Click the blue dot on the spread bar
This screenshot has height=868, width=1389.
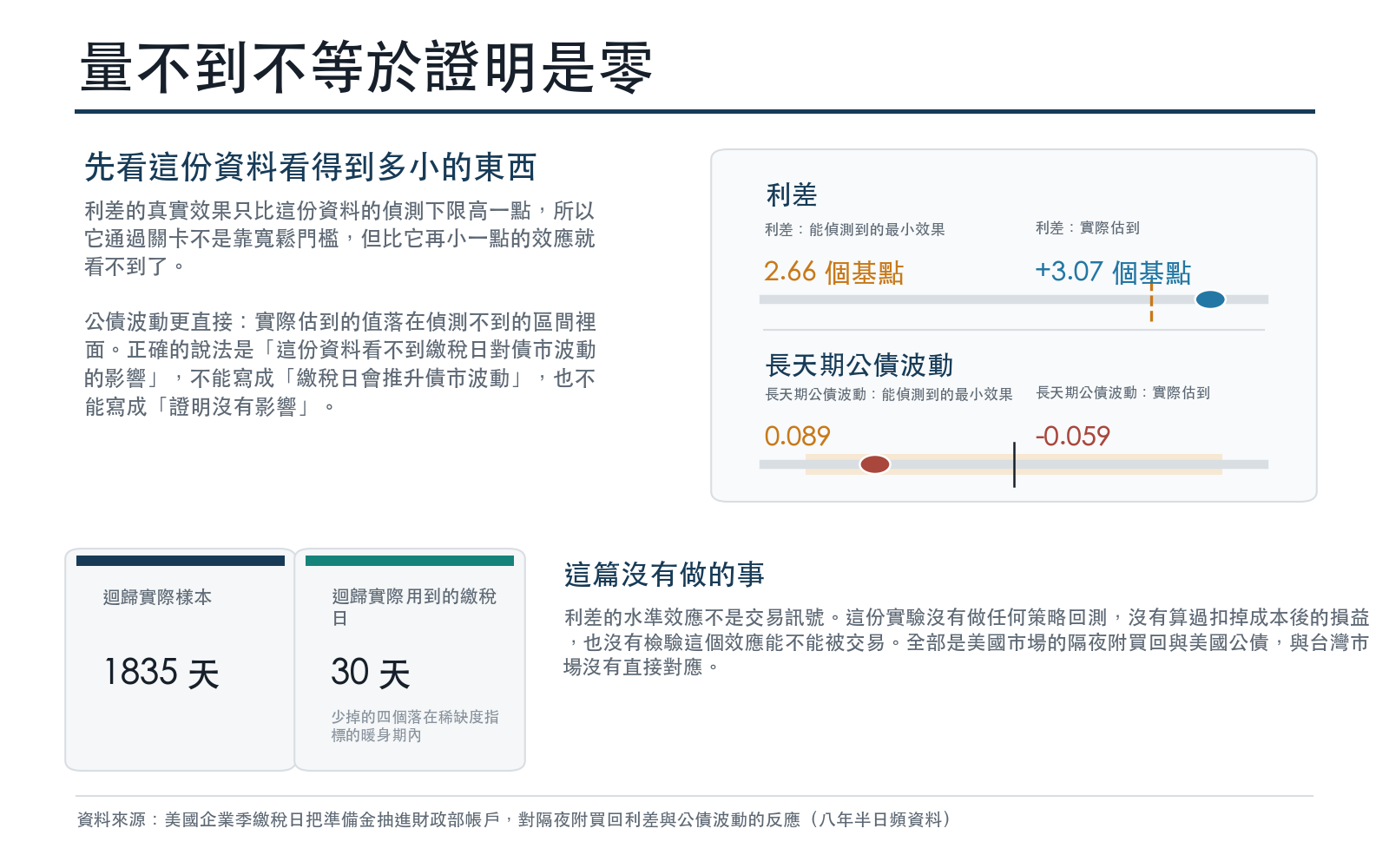[x=1210, y=299]
